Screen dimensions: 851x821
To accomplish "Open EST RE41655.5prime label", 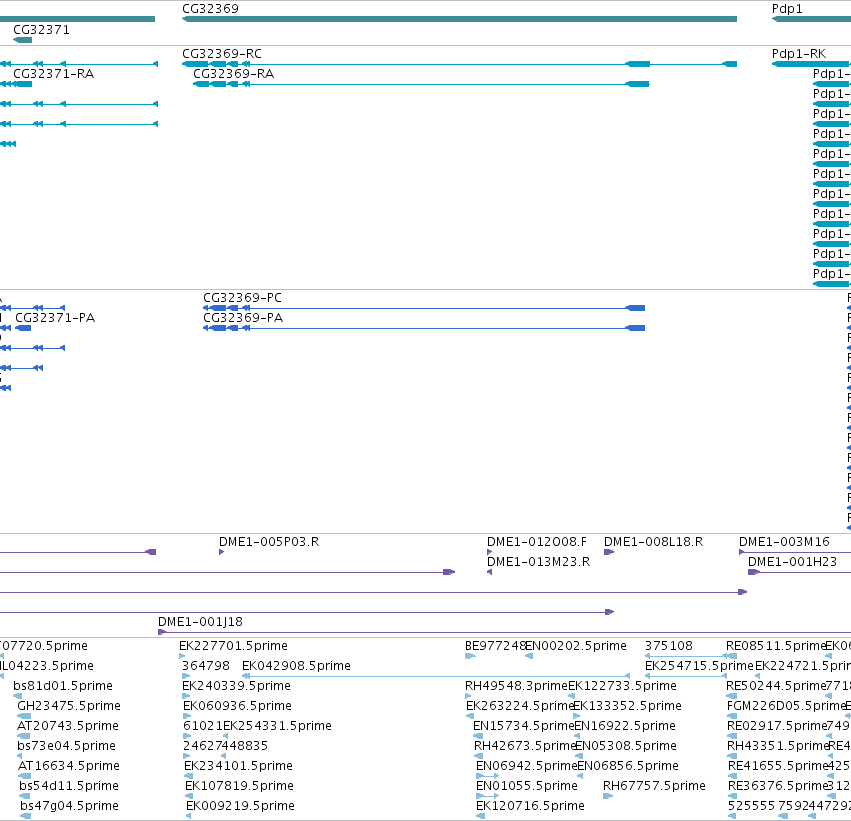I will [778, 766].
